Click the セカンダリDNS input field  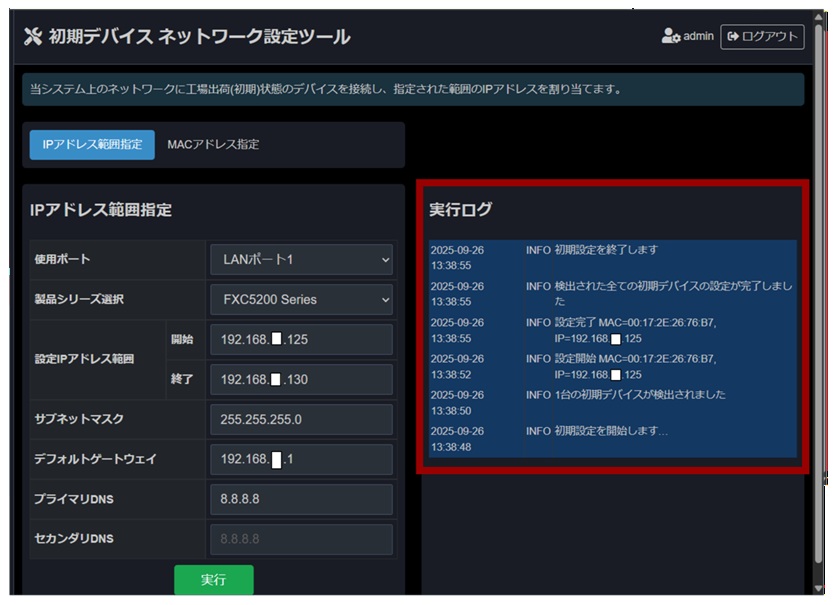(x=302, y=539)
